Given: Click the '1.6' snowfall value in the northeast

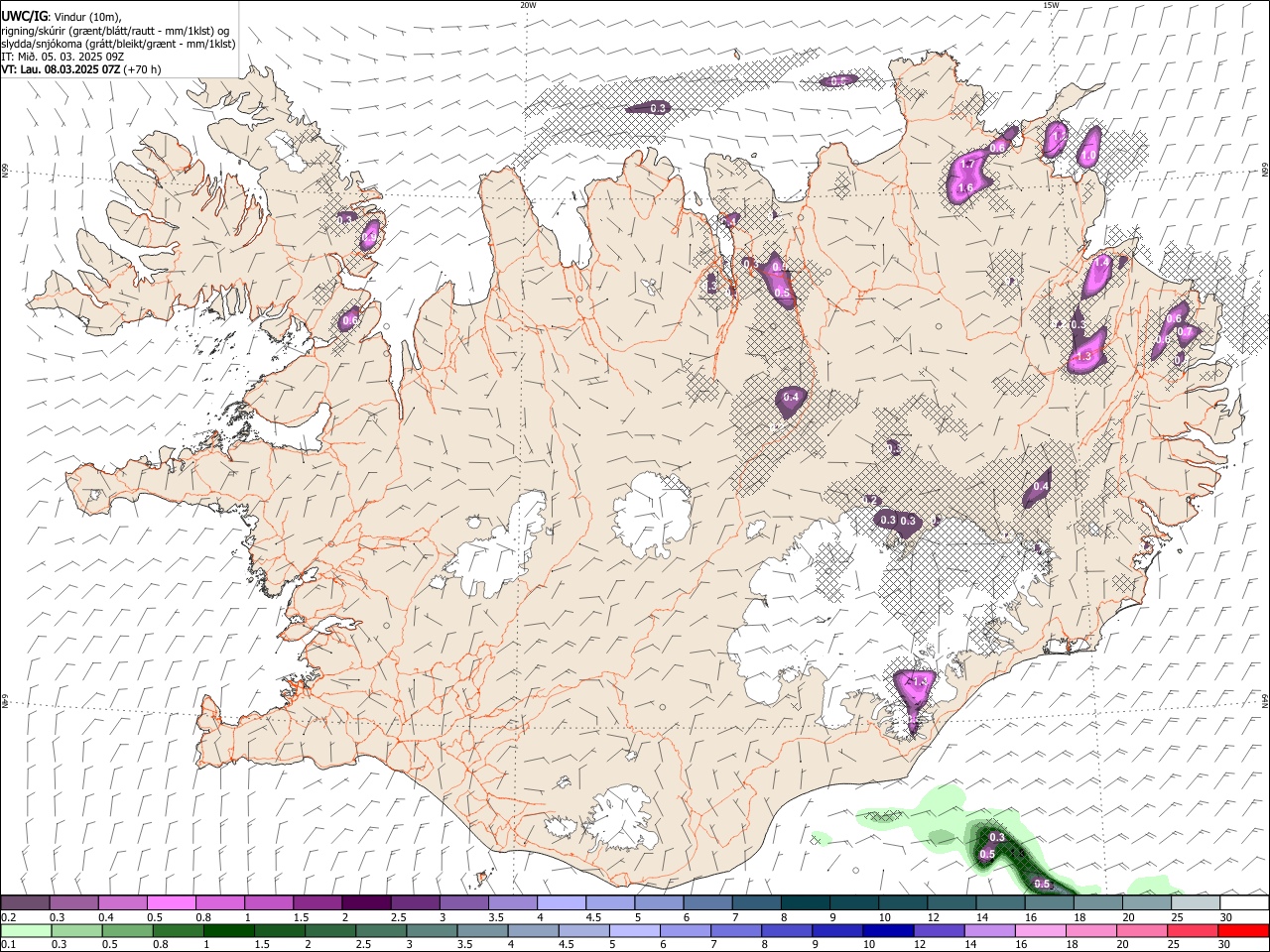Looking at the screenshot, I should (x=964, y=188).
